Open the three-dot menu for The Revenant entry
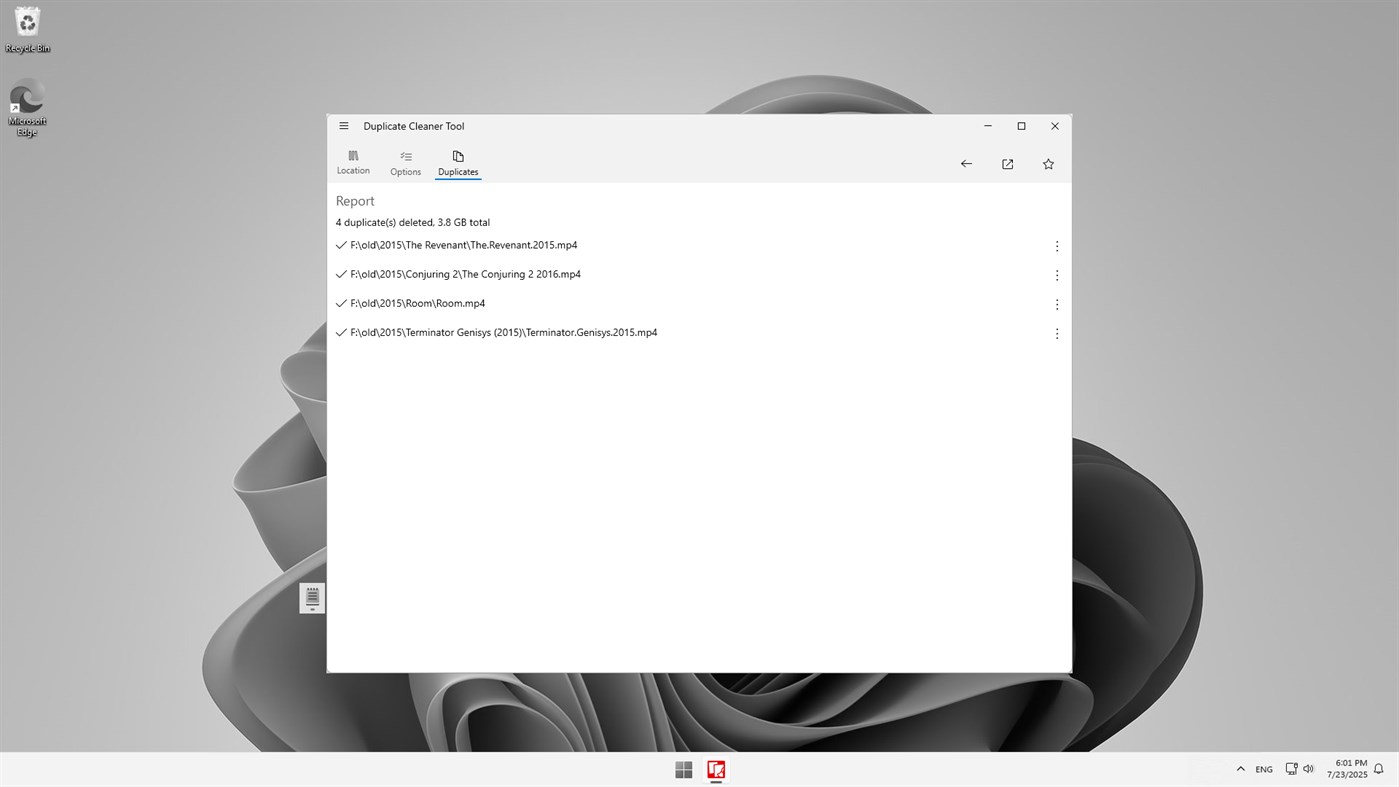 click(x=1056, y=245)
